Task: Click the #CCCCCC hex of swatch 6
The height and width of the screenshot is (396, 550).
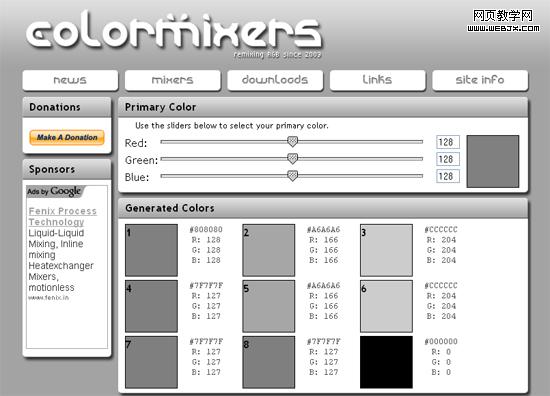Action: [441, 286]
